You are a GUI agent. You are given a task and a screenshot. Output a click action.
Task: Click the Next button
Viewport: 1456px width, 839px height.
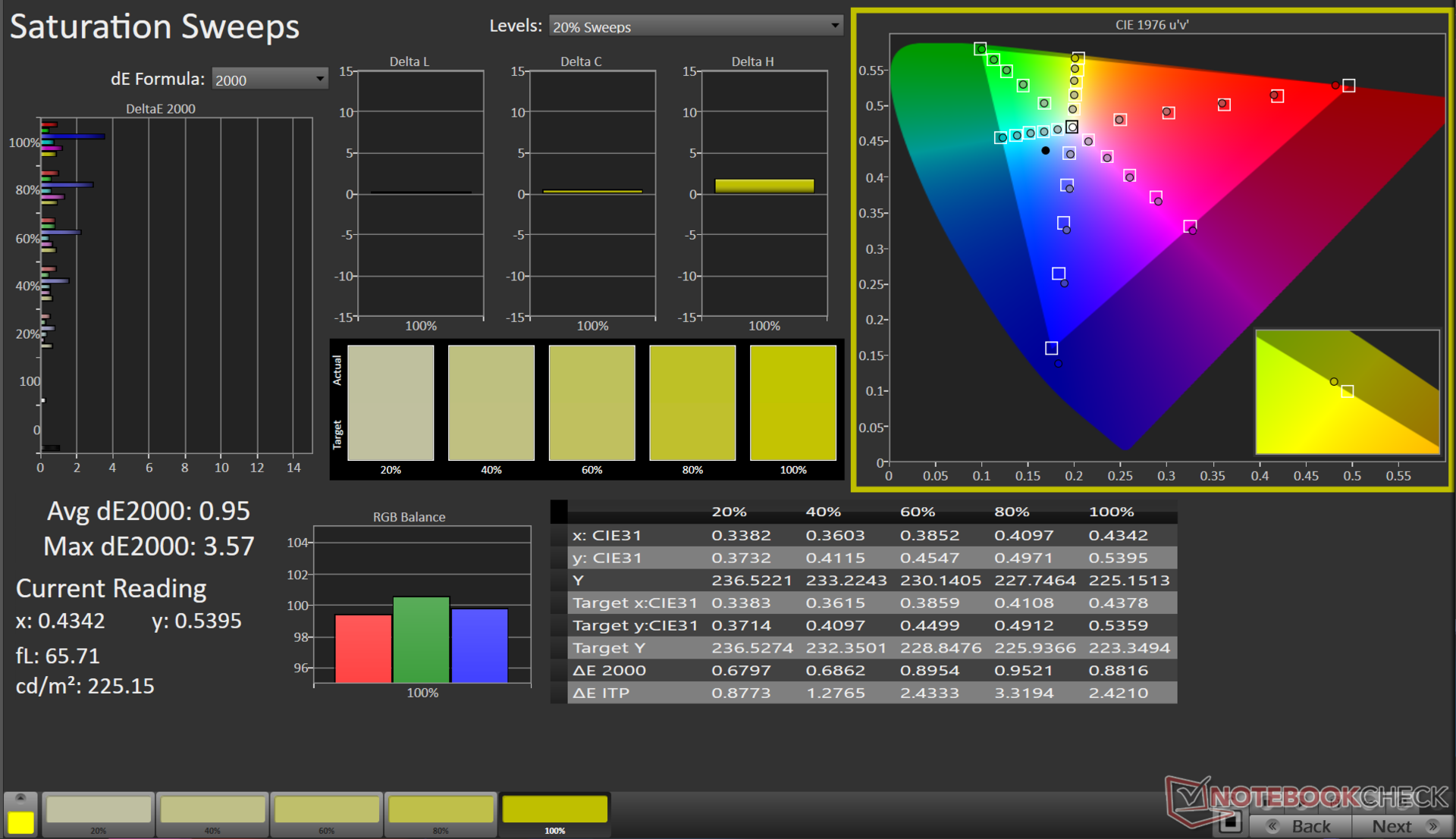tap(1392, 826)
